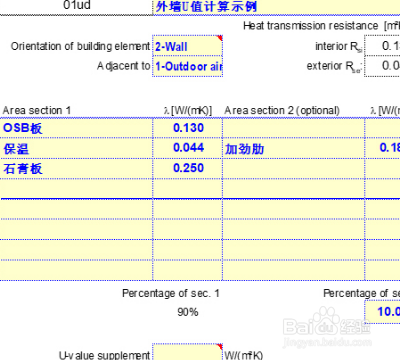Image resolution: width=400 pixels, height=360 pixels.
Task: Click the 0.250 lambda value
Action: tap(188, 169)
